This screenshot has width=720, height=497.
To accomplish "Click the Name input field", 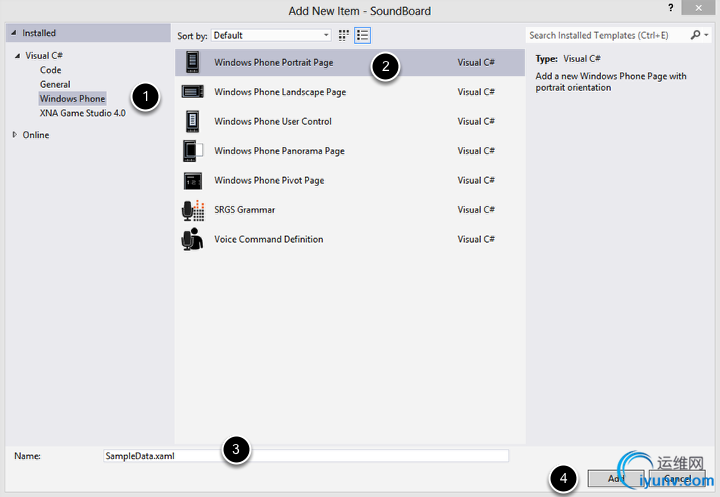I will coord(306,456).
